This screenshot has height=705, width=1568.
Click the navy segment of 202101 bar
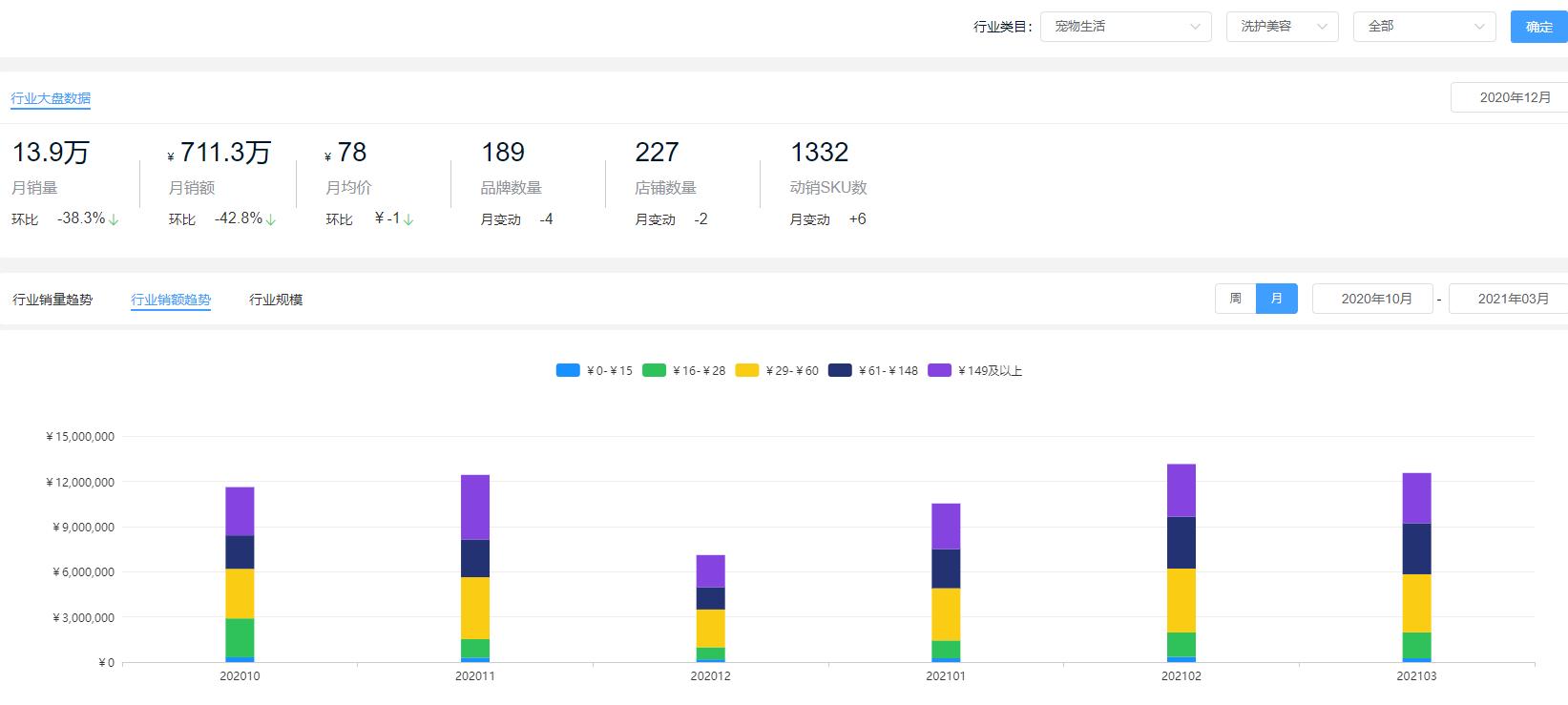point(946,569)
